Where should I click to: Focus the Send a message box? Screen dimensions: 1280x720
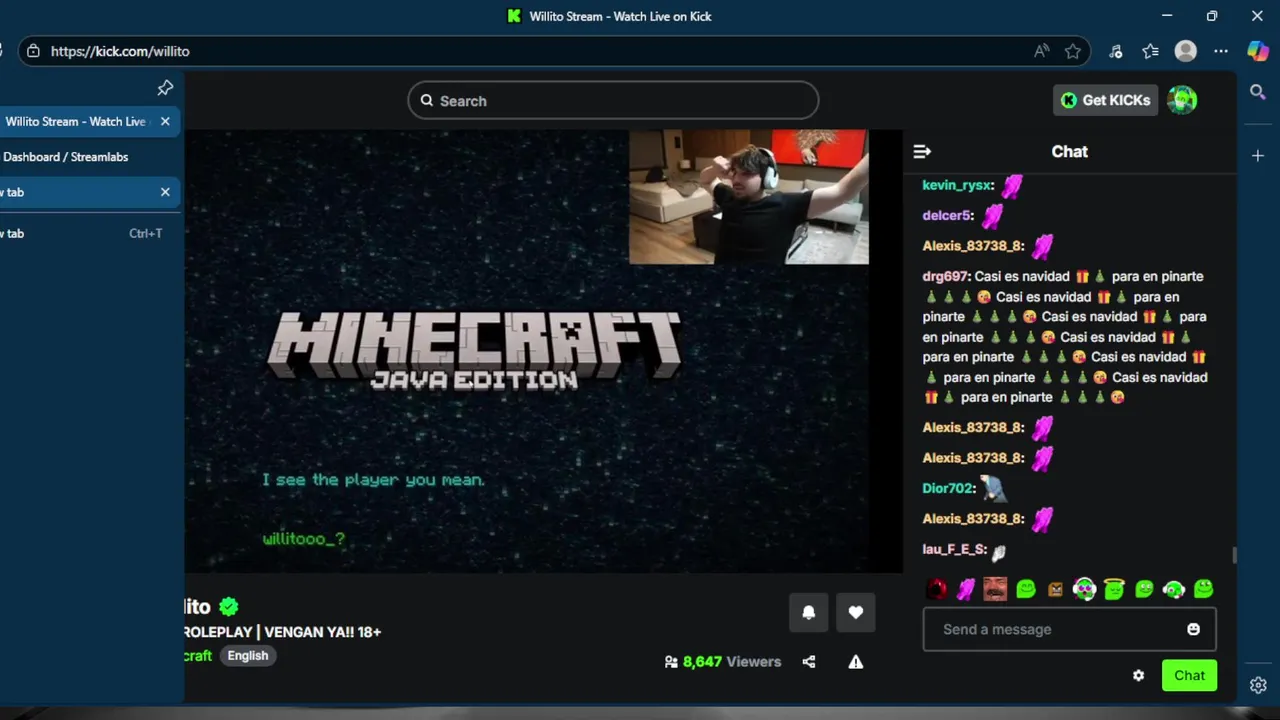pos(1069,629)
